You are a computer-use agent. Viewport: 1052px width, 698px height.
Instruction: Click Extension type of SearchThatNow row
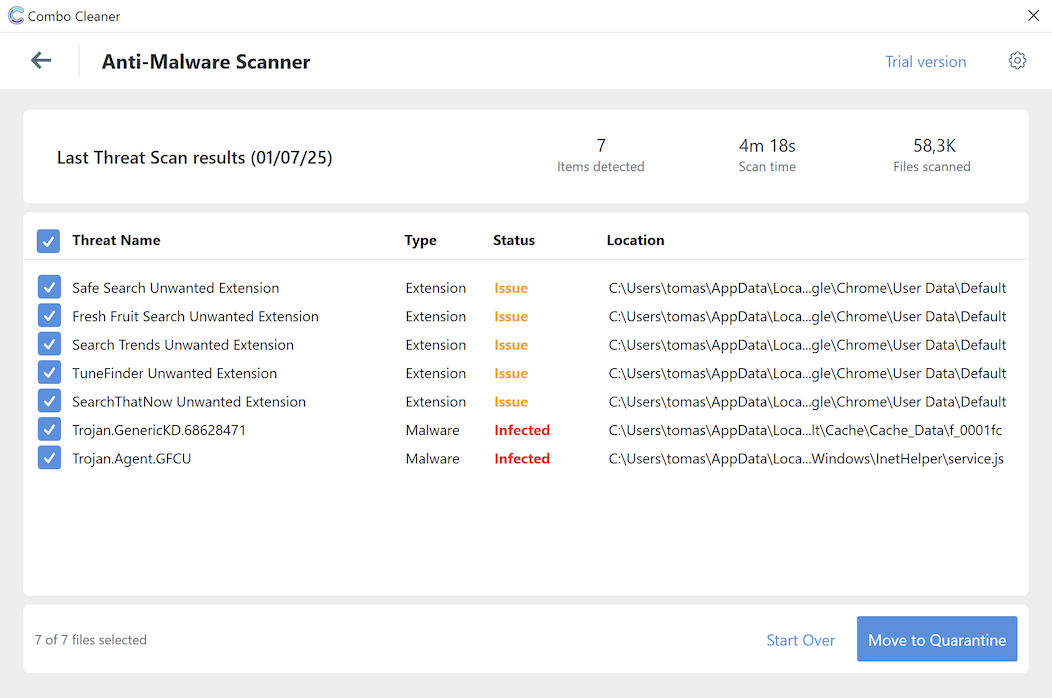pyautogui.click(x=435, y=402)
